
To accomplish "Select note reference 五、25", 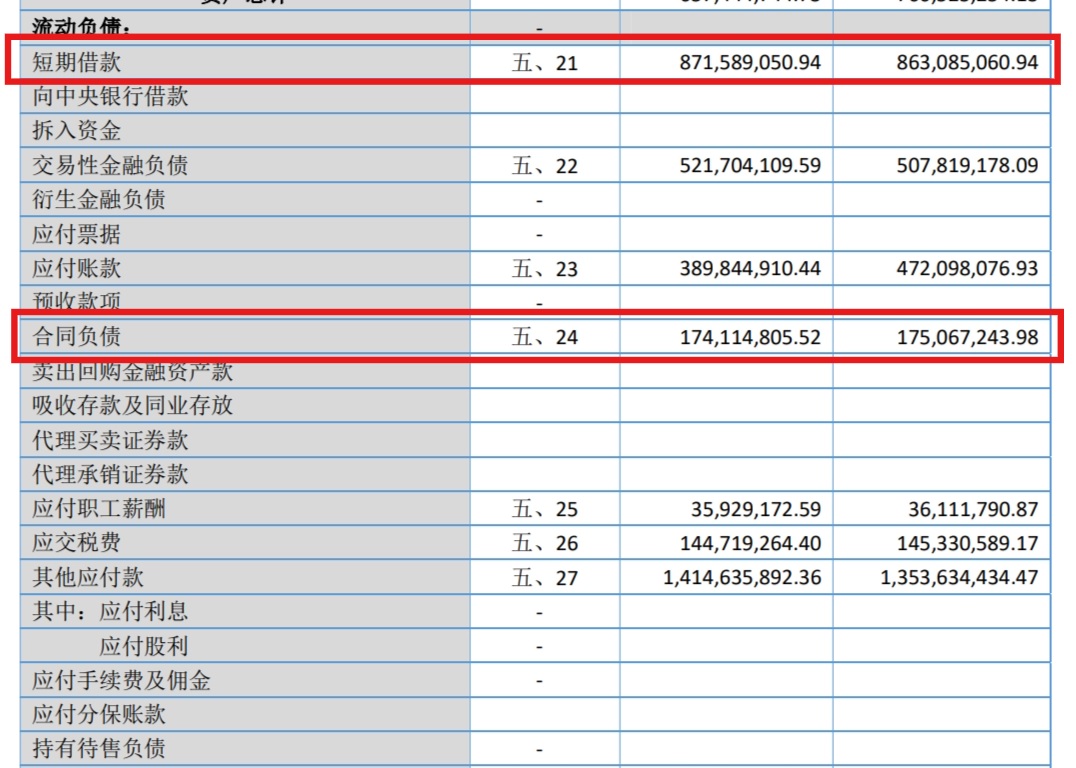I will 545,509.
